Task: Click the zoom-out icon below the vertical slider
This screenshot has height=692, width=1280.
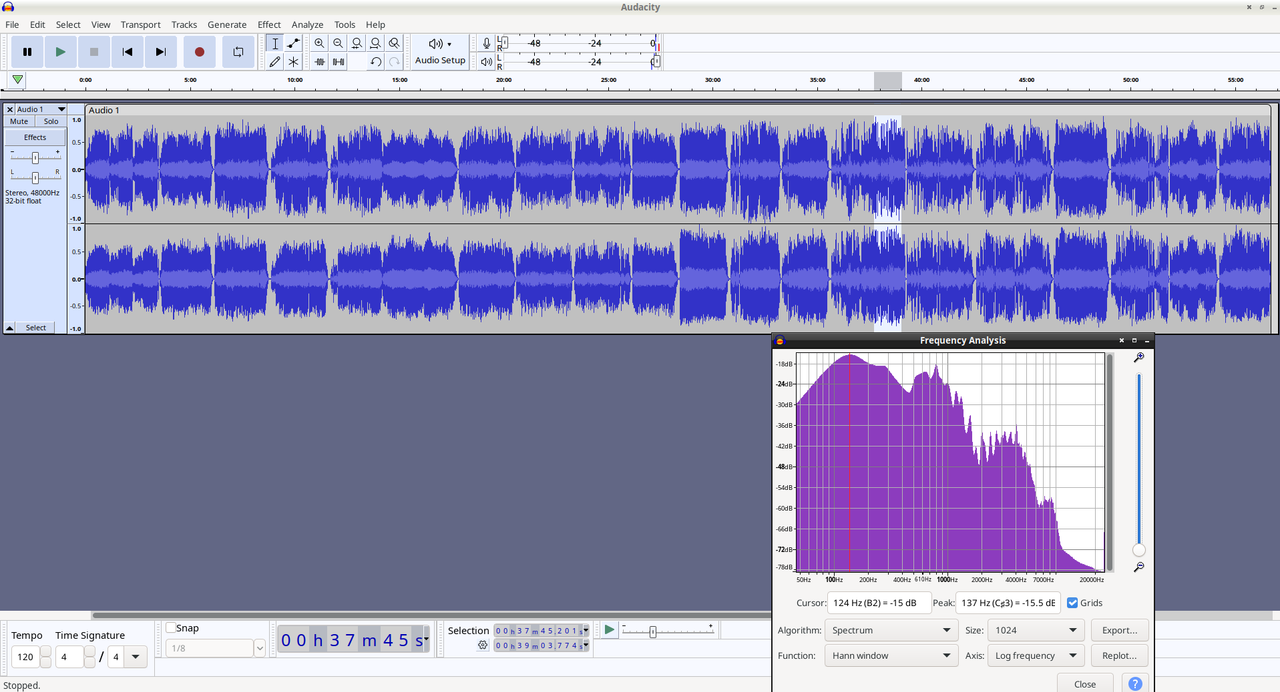Action: [1139, 567]
